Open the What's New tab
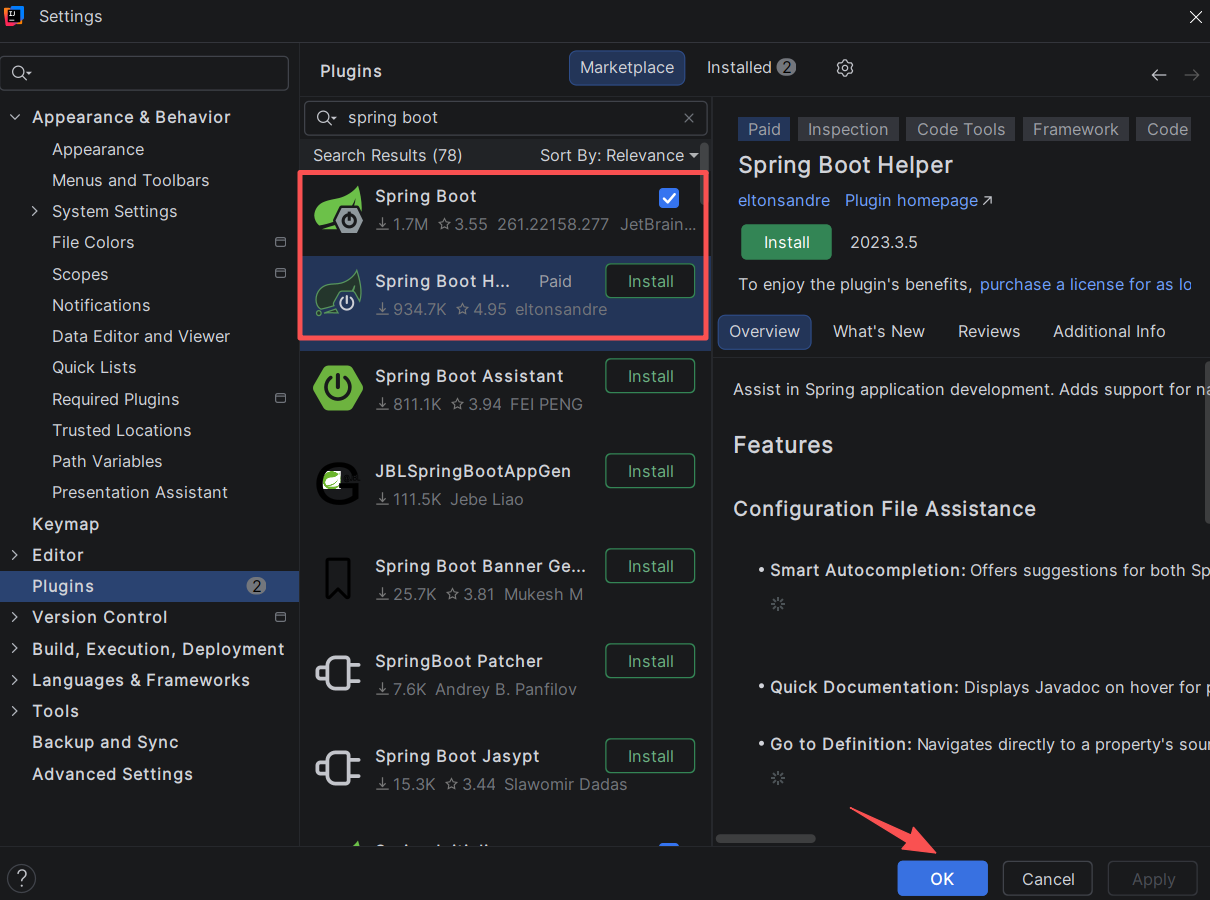The image size is (1210, 900). pos(879,332)
